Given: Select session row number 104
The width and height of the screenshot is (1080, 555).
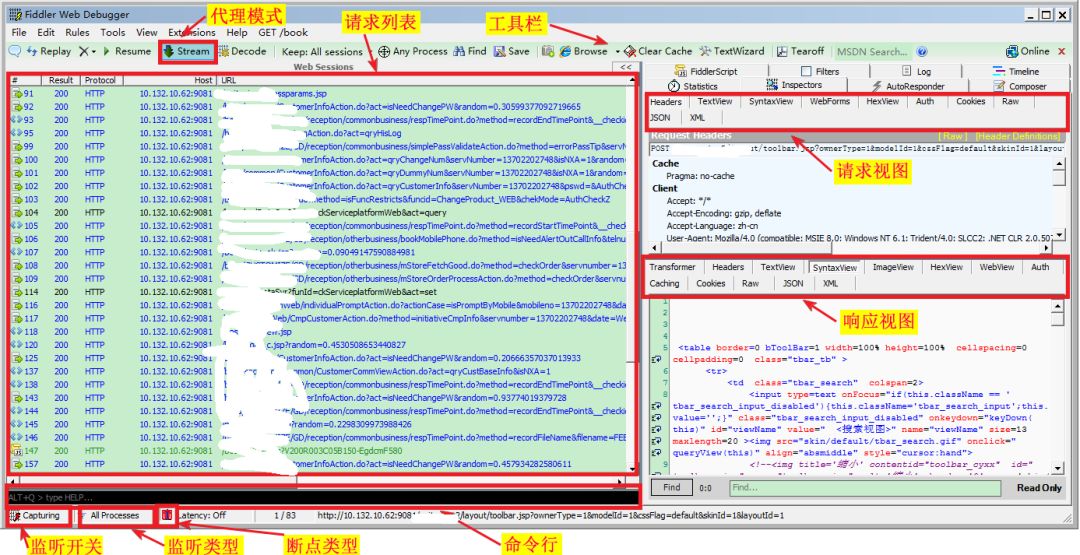Looking at the screenshot, I should (x=319, y=213).
